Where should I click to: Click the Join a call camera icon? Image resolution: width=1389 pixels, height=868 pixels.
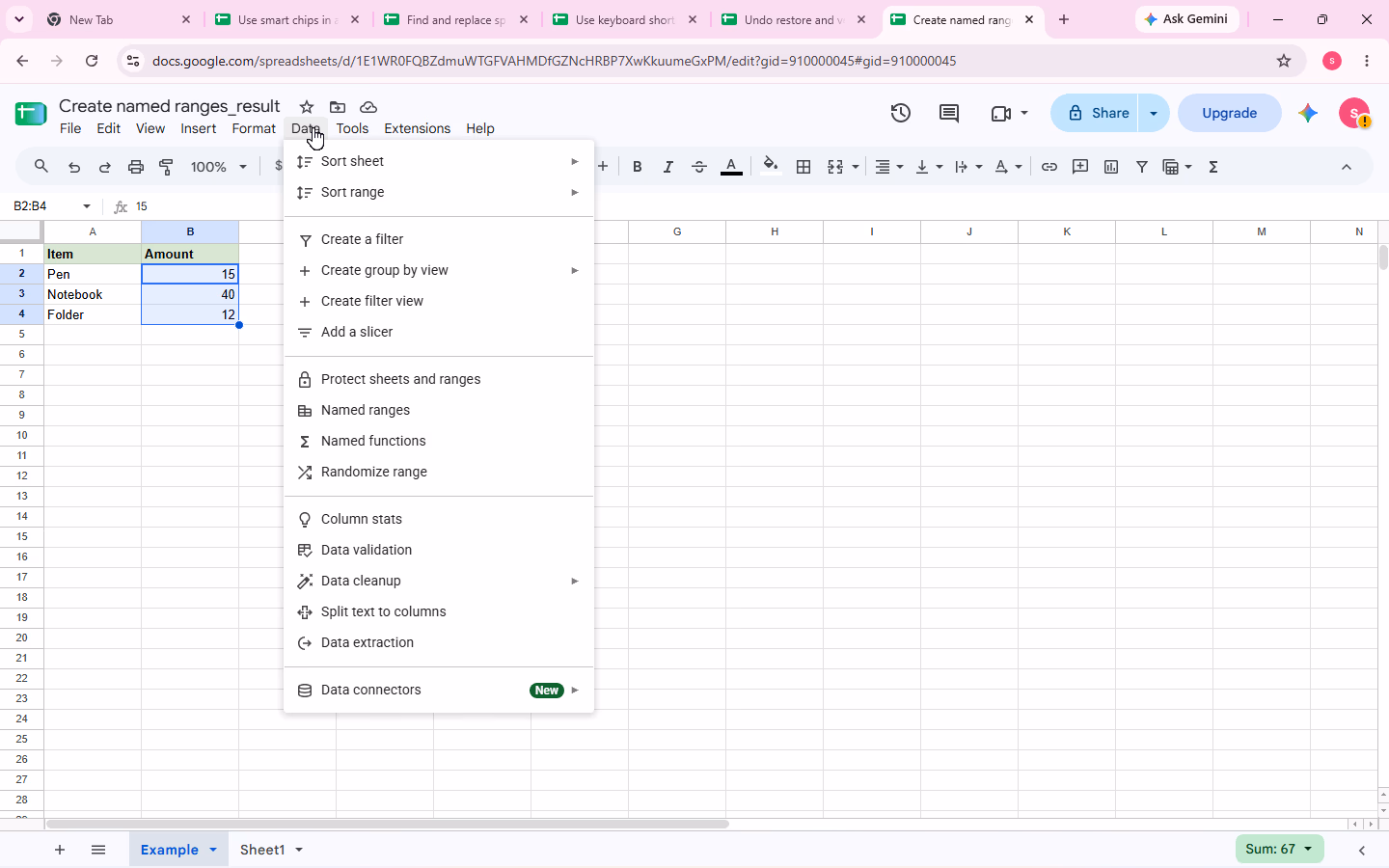1001,113
